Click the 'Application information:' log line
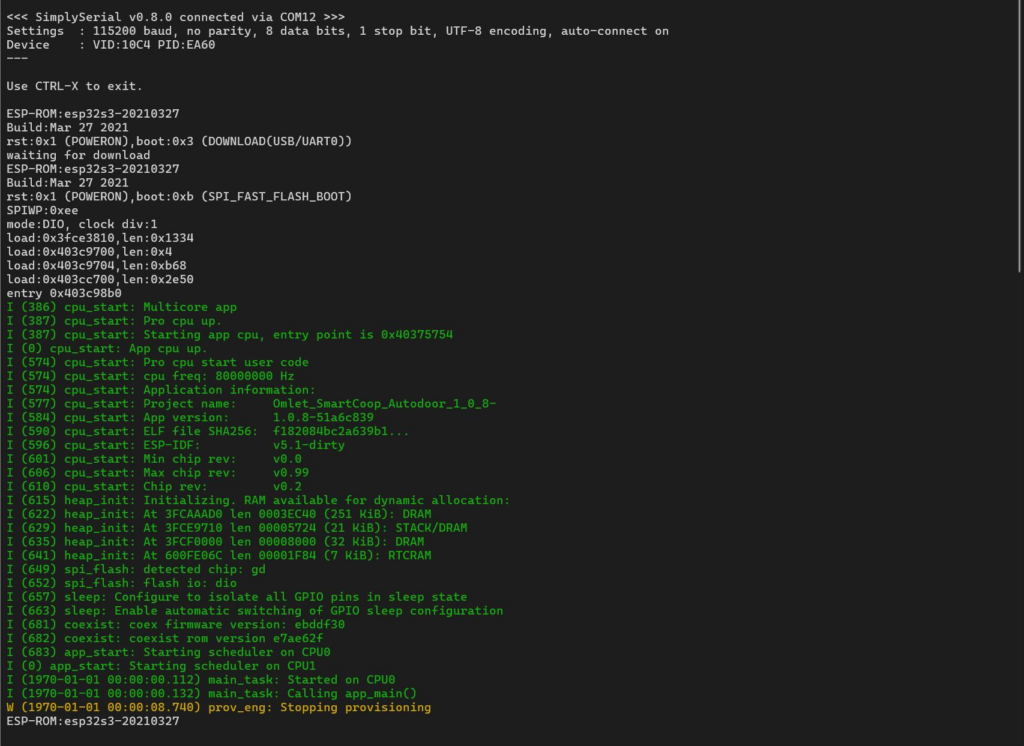1024x746 pixels. (x=161, y=390)
